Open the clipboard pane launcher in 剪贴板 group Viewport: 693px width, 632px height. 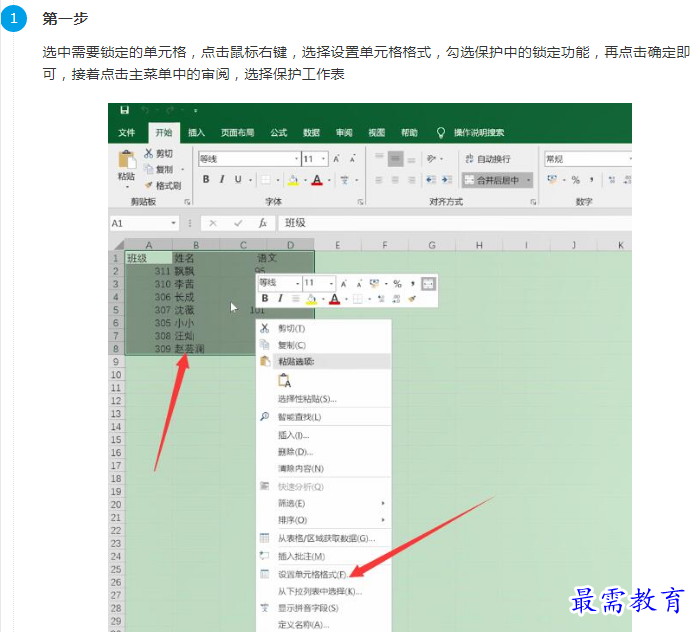tap(187, 202)
